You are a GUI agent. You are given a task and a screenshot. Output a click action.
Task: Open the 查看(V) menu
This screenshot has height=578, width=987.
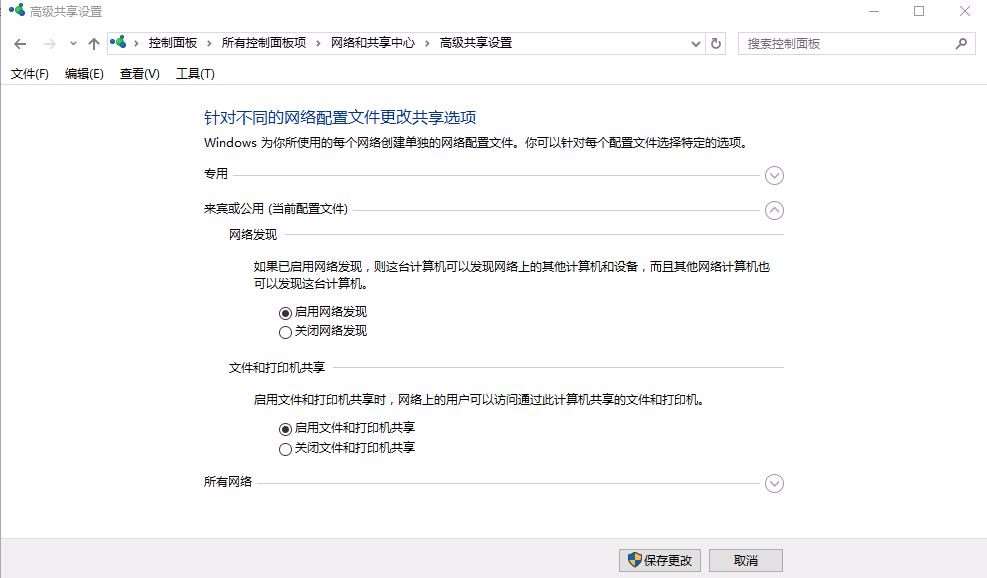click(140, 74)
